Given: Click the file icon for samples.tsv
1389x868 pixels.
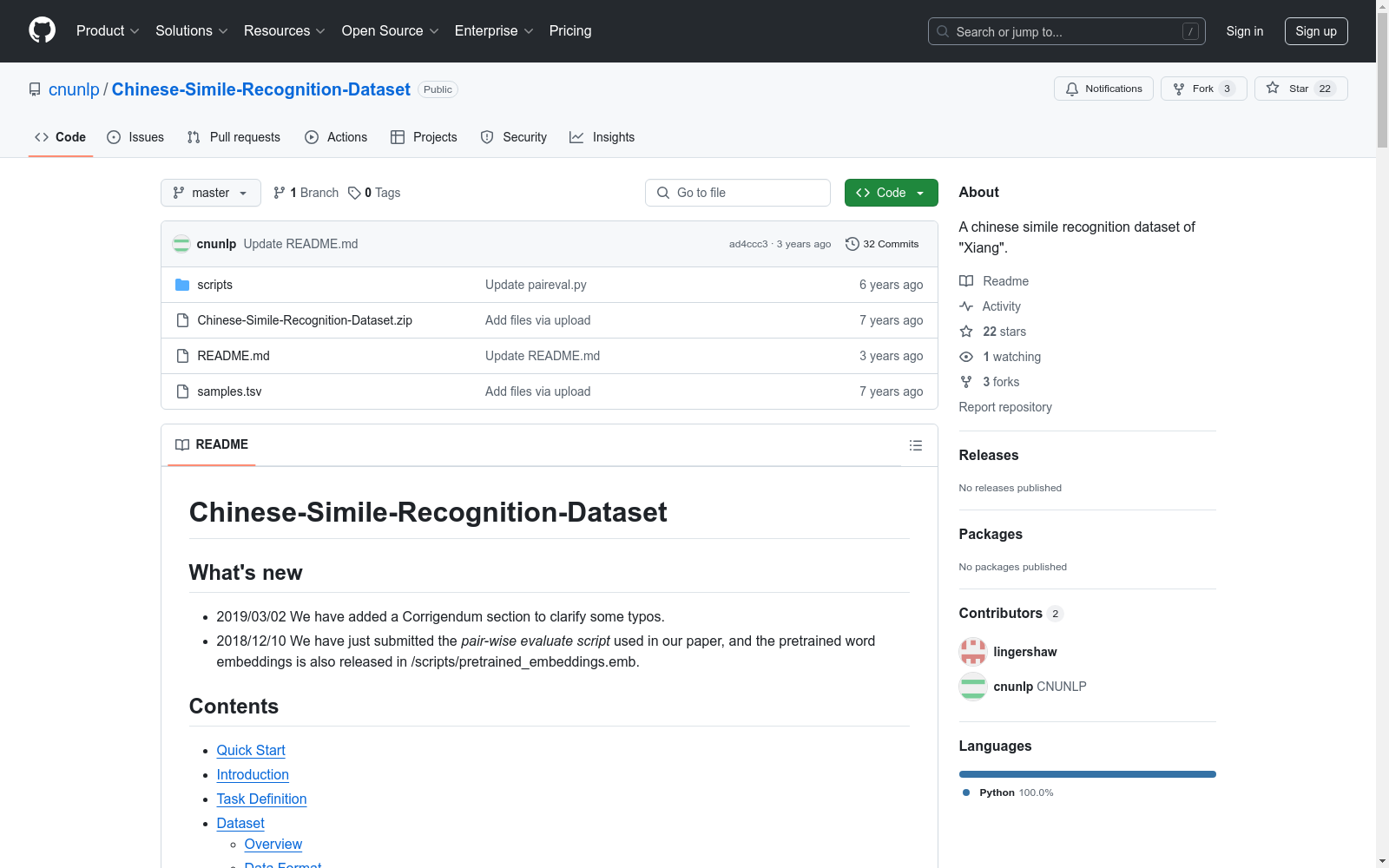Looking at the screenshot, I should [182, 391].
